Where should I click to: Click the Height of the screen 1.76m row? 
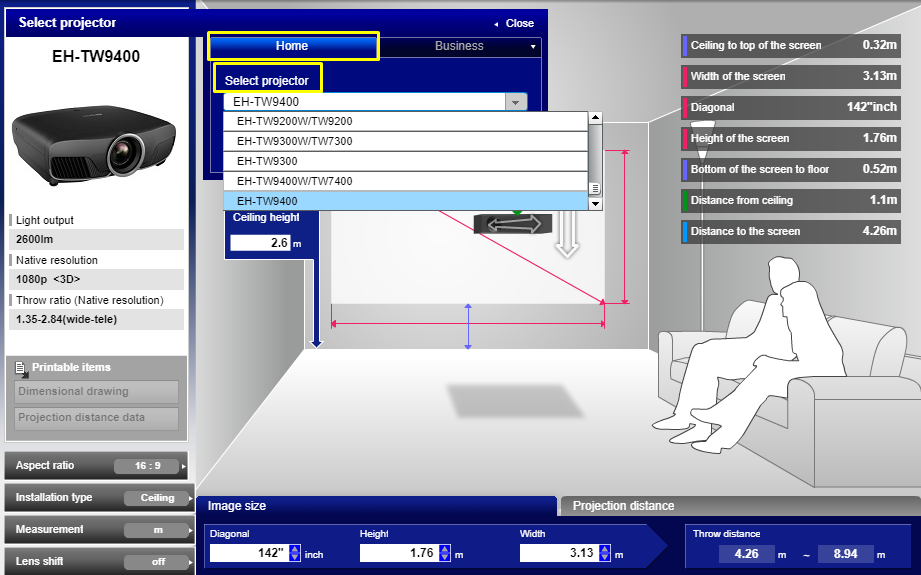point(791,139)
